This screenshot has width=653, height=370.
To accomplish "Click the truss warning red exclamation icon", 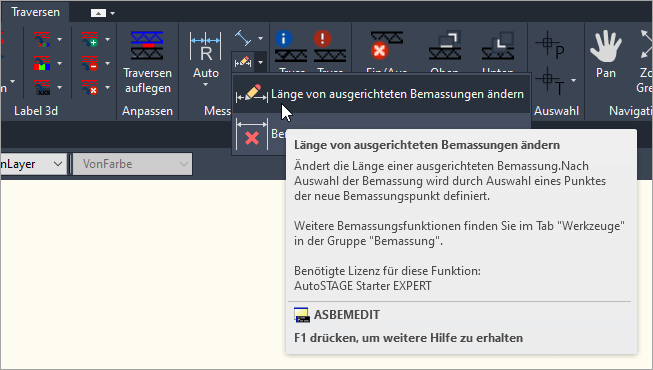I will (x=329, y=47).
